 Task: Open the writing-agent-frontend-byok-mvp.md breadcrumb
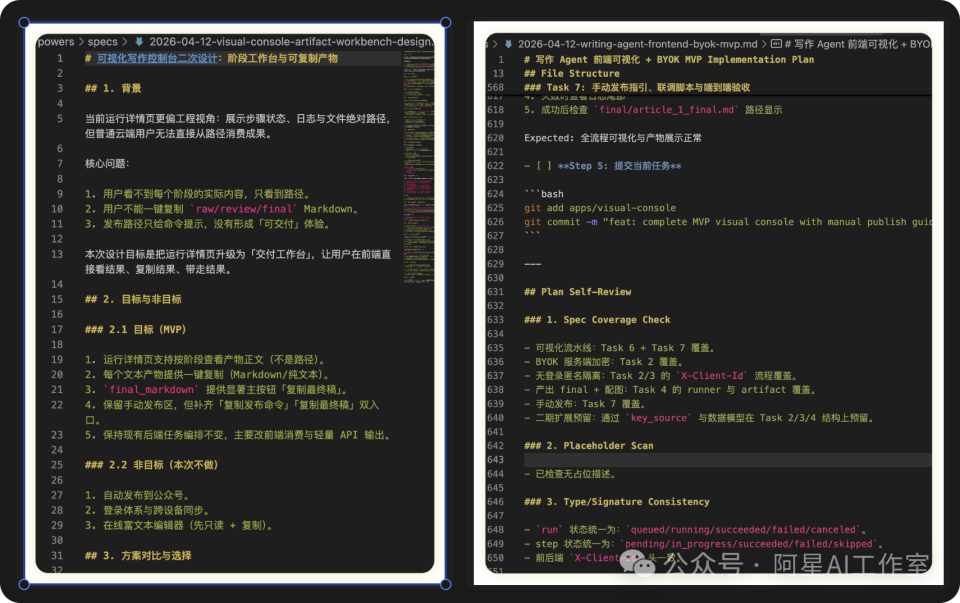[x=637, y=44]
